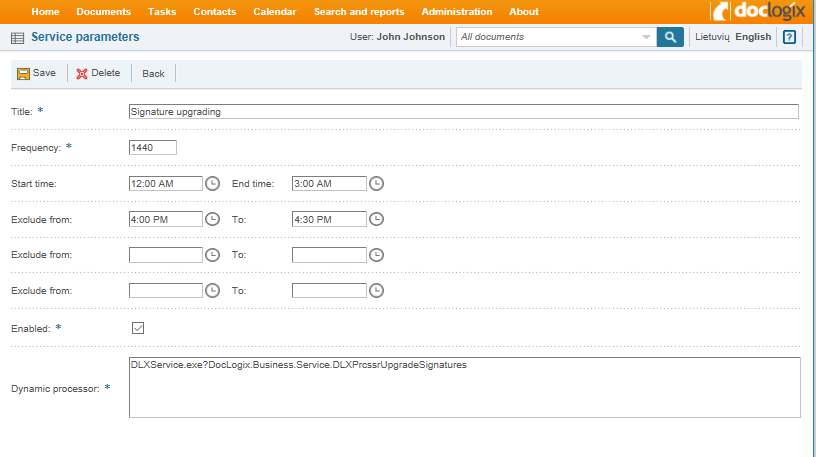Click the Back button

153,74
